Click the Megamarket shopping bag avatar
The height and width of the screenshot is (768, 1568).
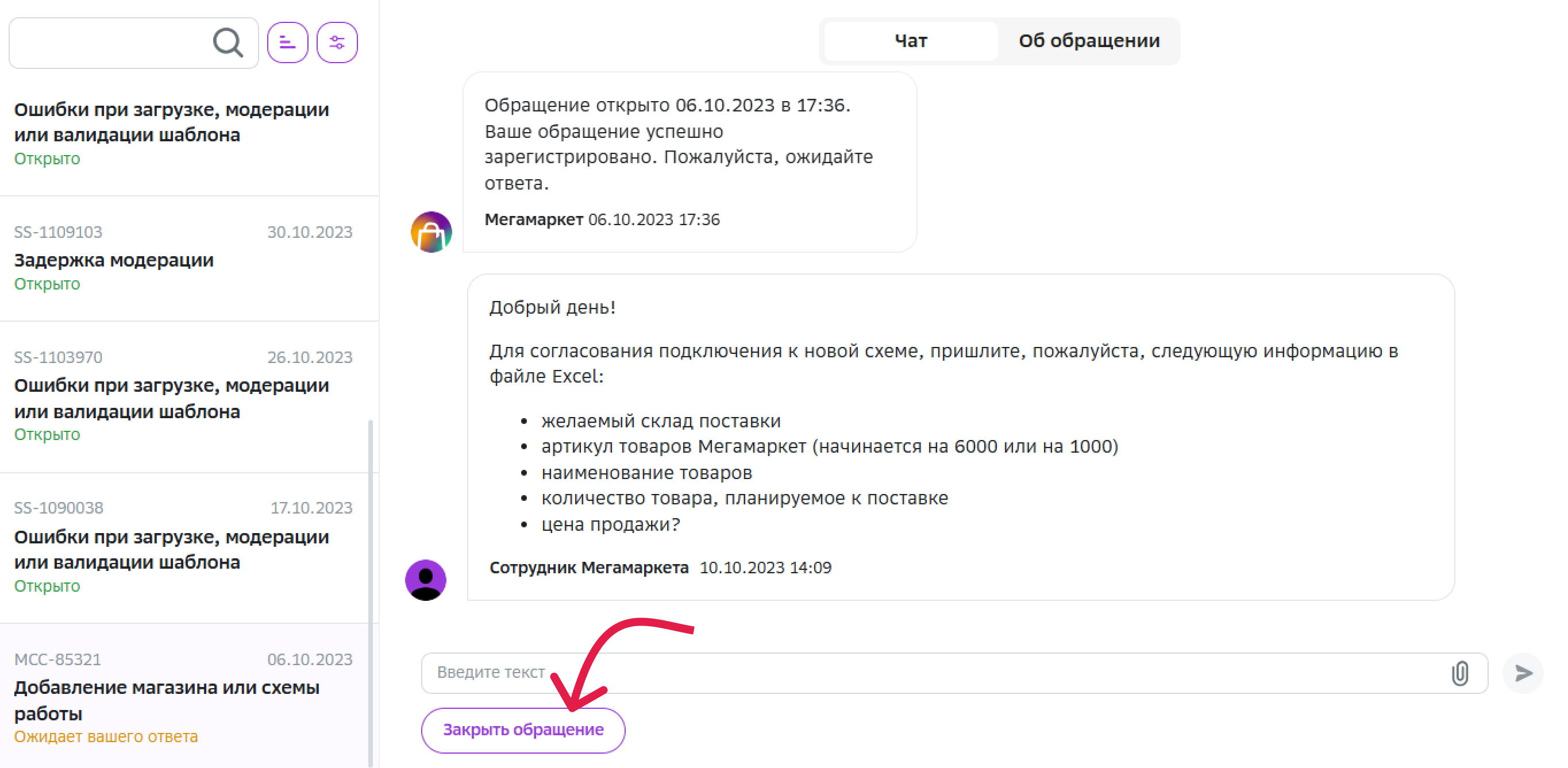click(431, 232)
